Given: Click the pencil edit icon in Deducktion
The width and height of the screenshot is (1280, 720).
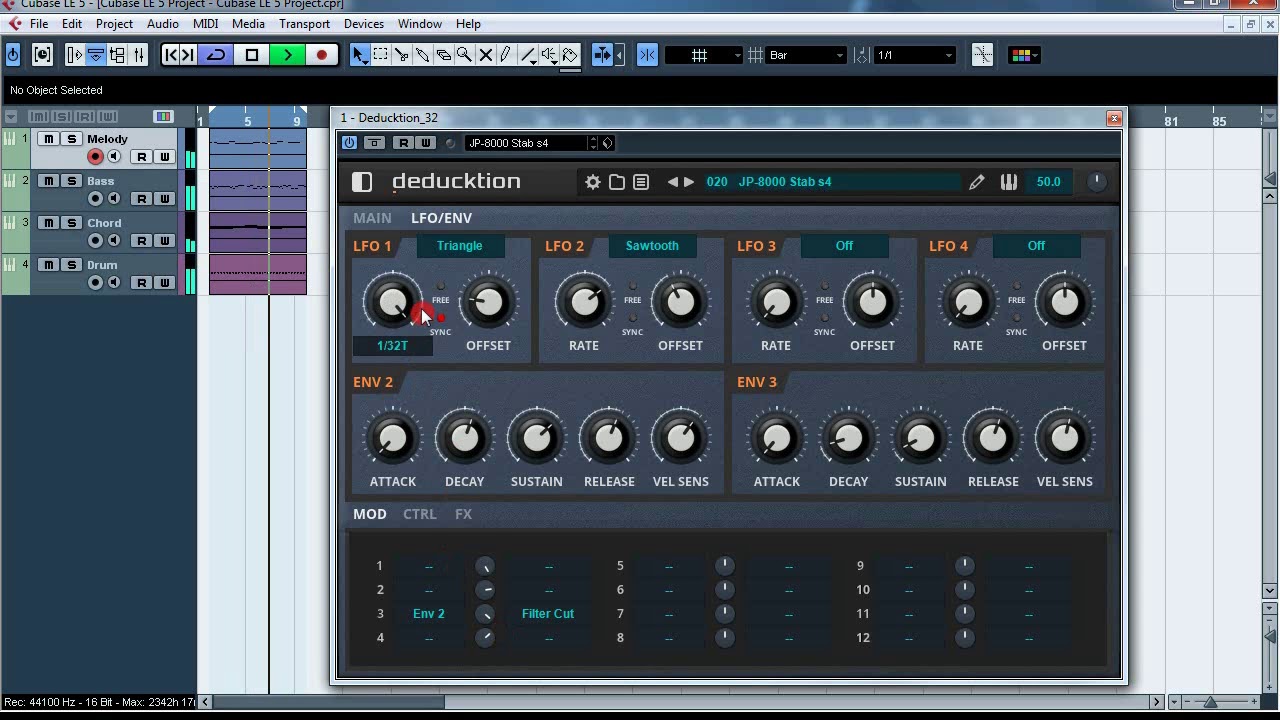Looking at the screenshot, I should tap(977, 182).
